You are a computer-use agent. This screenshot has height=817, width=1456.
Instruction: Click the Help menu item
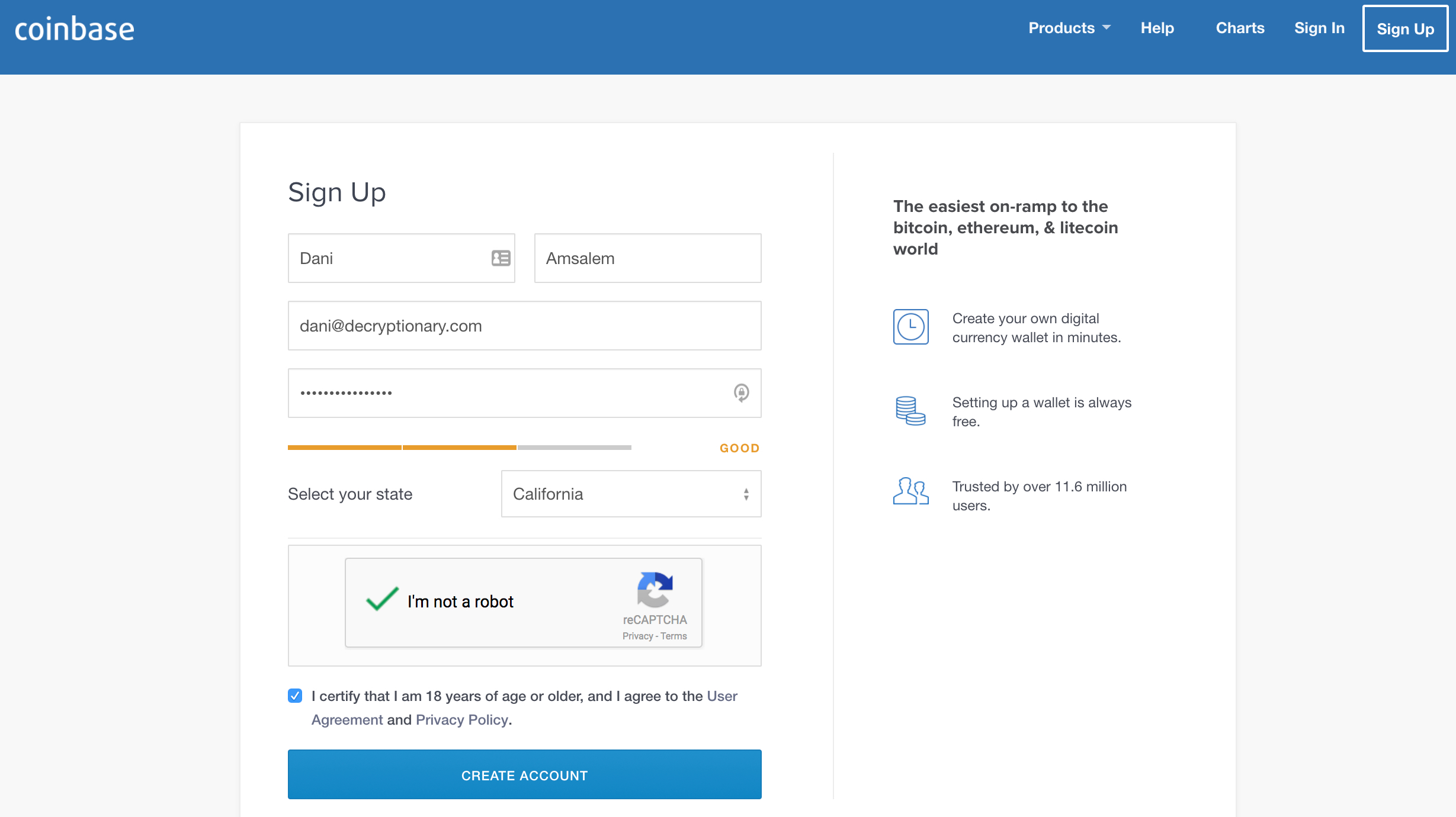pos(1158,28)
